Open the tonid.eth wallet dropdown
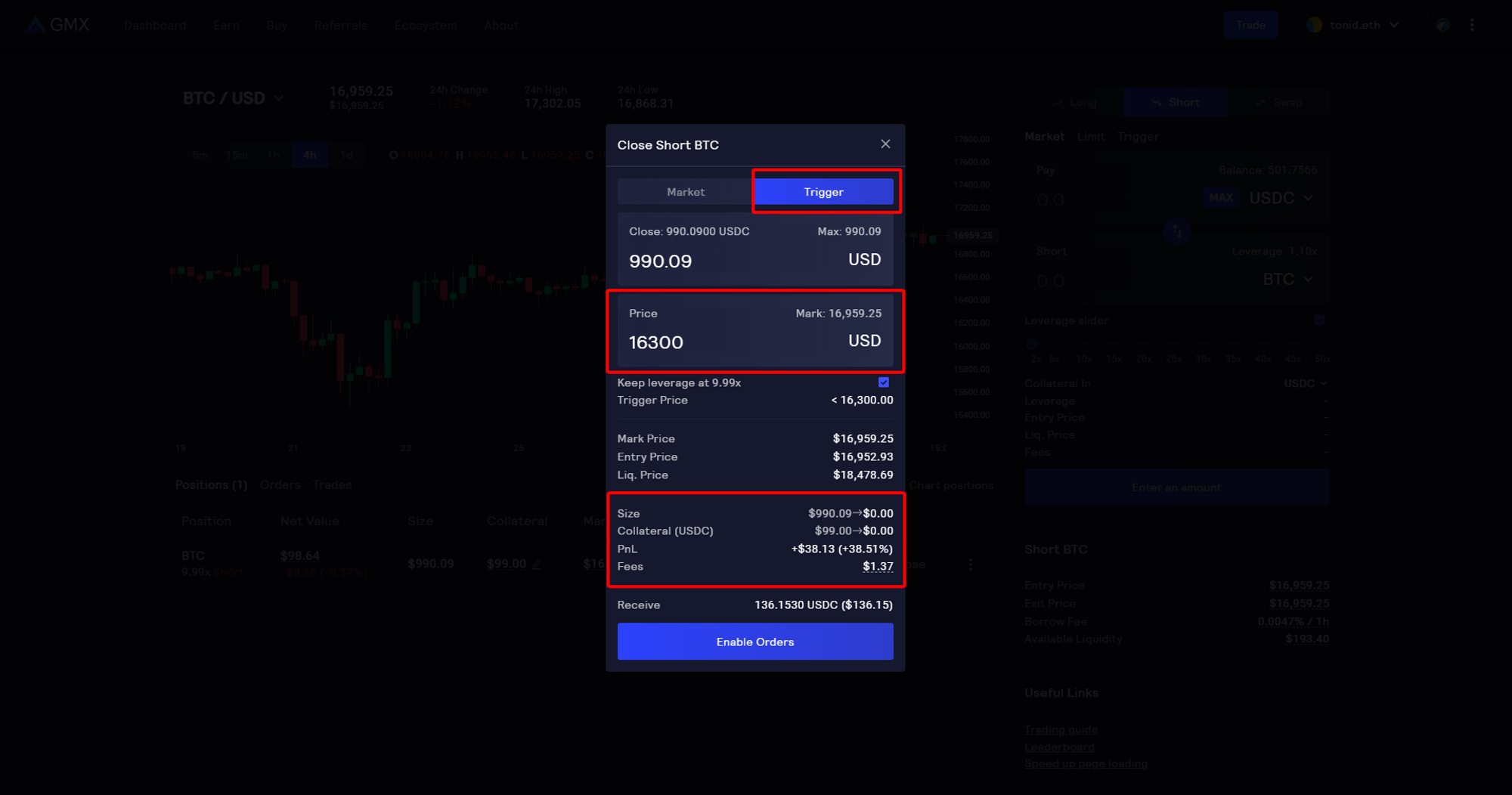 pyautogui.click(x=1353, y=25)
